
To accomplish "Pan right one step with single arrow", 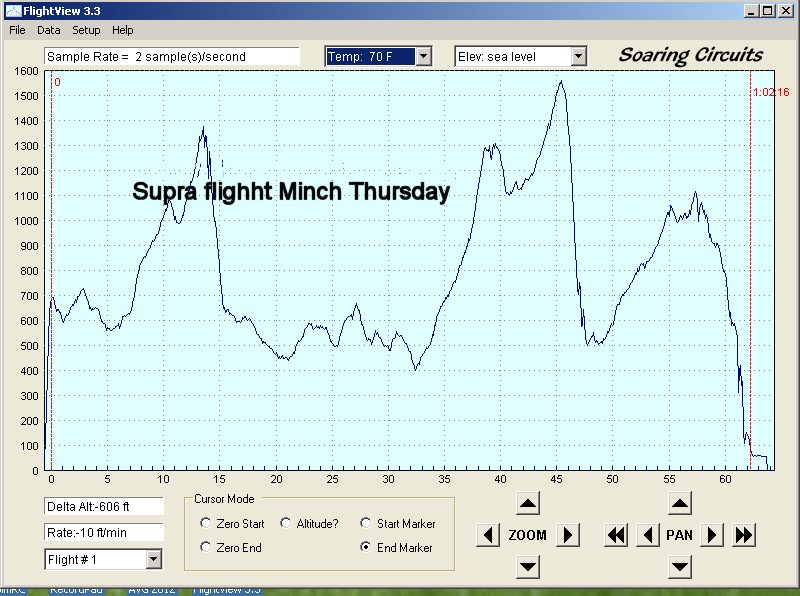I will click(x=712, y=535).
